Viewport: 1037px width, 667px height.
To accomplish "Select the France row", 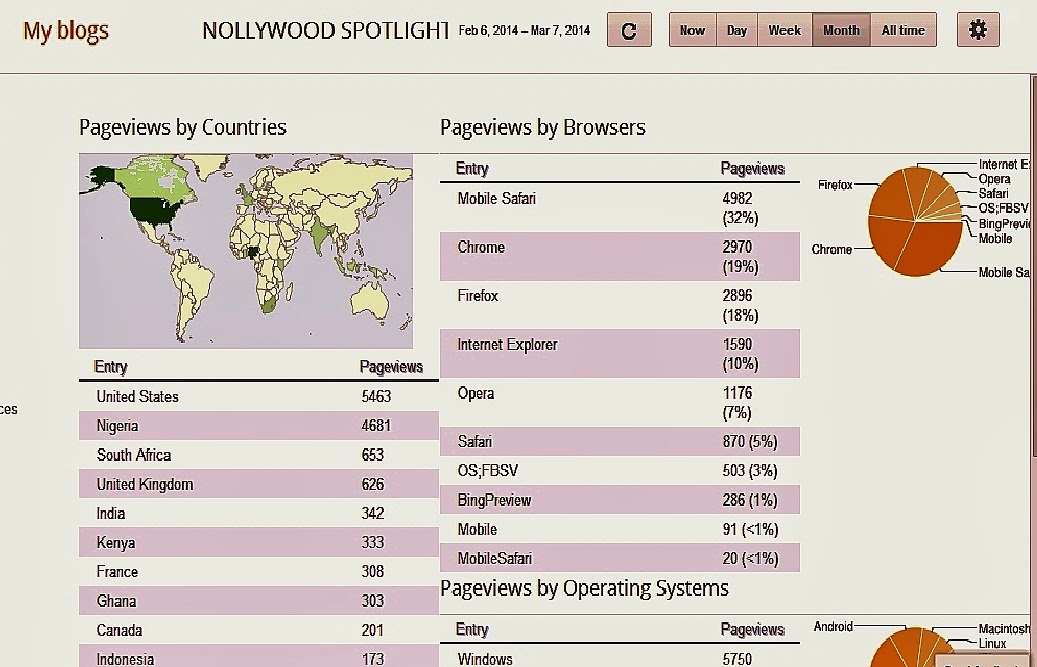I will (259, 571).
